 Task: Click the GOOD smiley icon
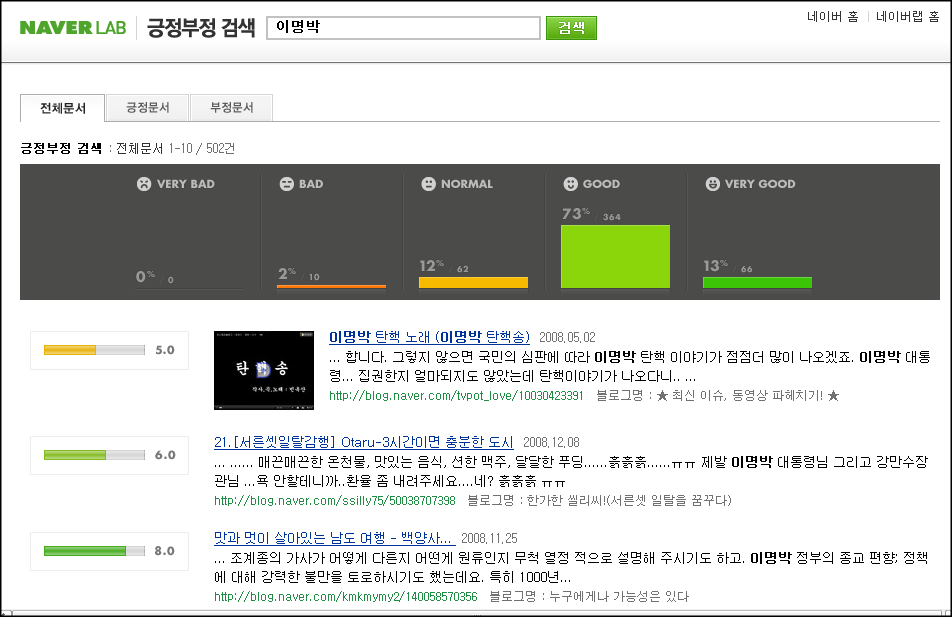point(571,183)
